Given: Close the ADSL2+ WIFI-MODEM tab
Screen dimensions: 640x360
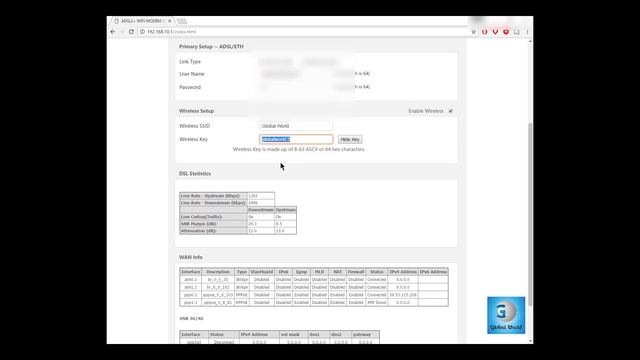Looking at the screenshot, I should [170, 21].
